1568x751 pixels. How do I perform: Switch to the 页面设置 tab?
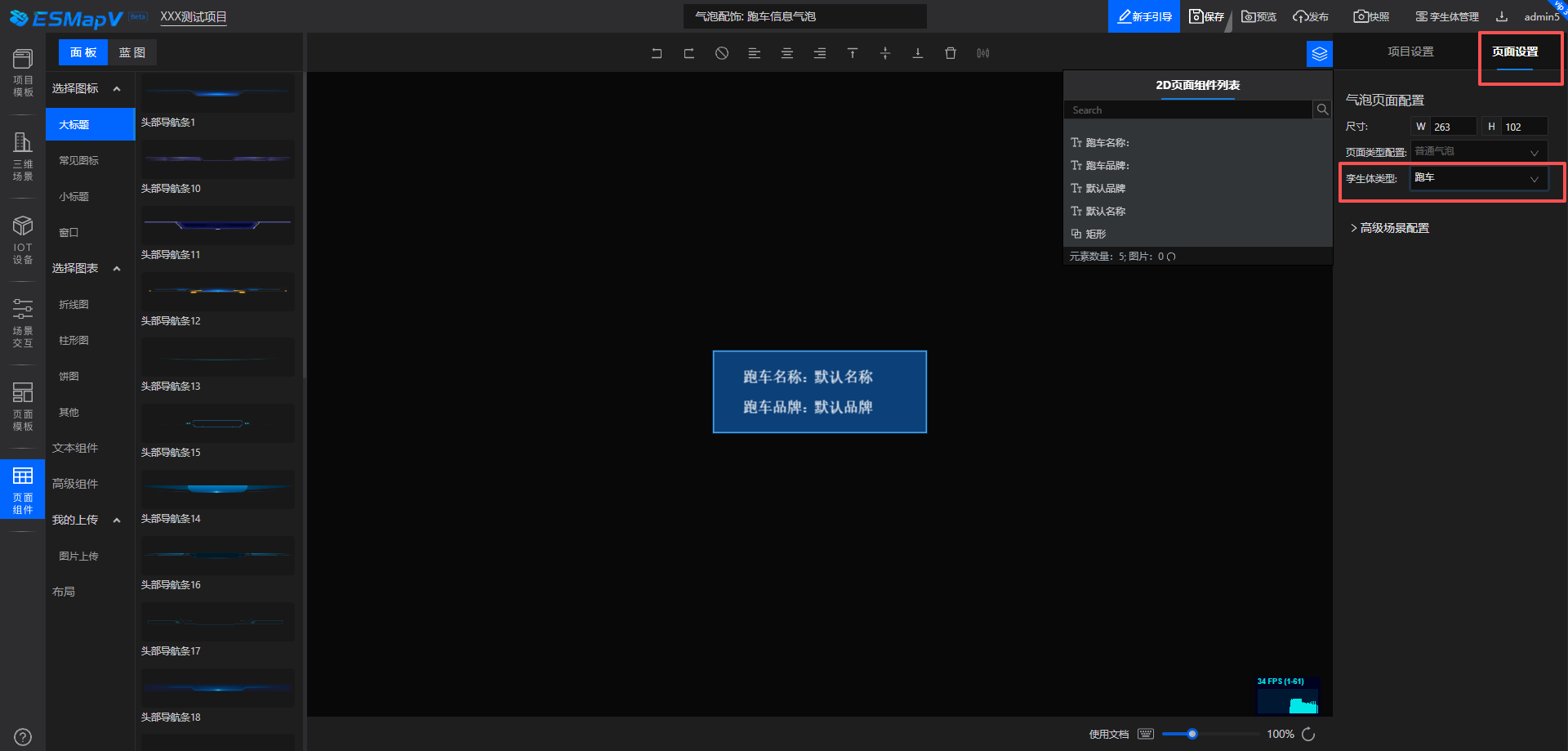click(x=1515, y=51)
